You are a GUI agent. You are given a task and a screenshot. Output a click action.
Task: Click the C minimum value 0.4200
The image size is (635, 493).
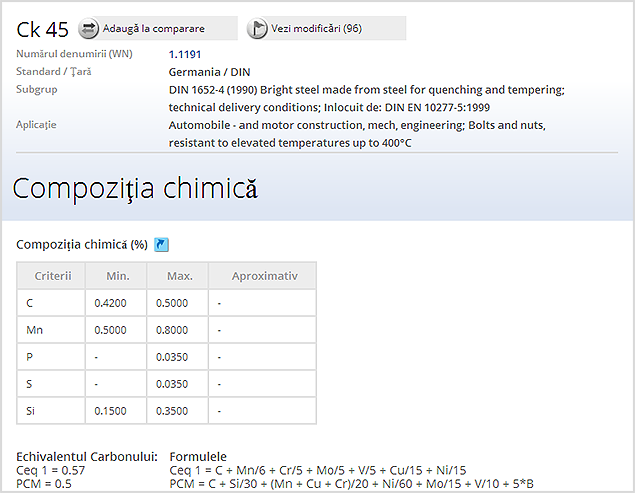[110, 303]
